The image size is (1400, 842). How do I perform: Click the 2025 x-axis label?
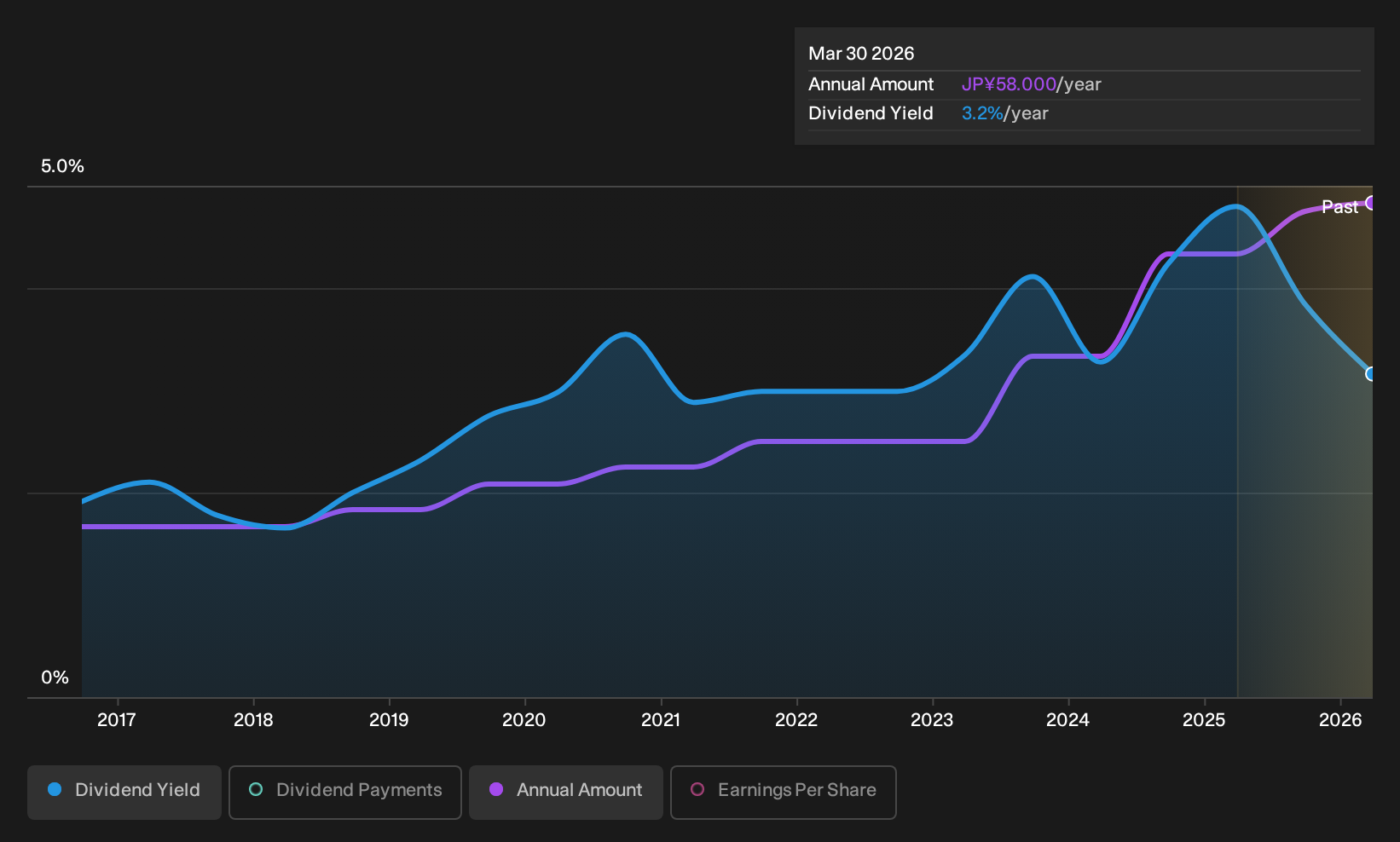(1204, 720)
